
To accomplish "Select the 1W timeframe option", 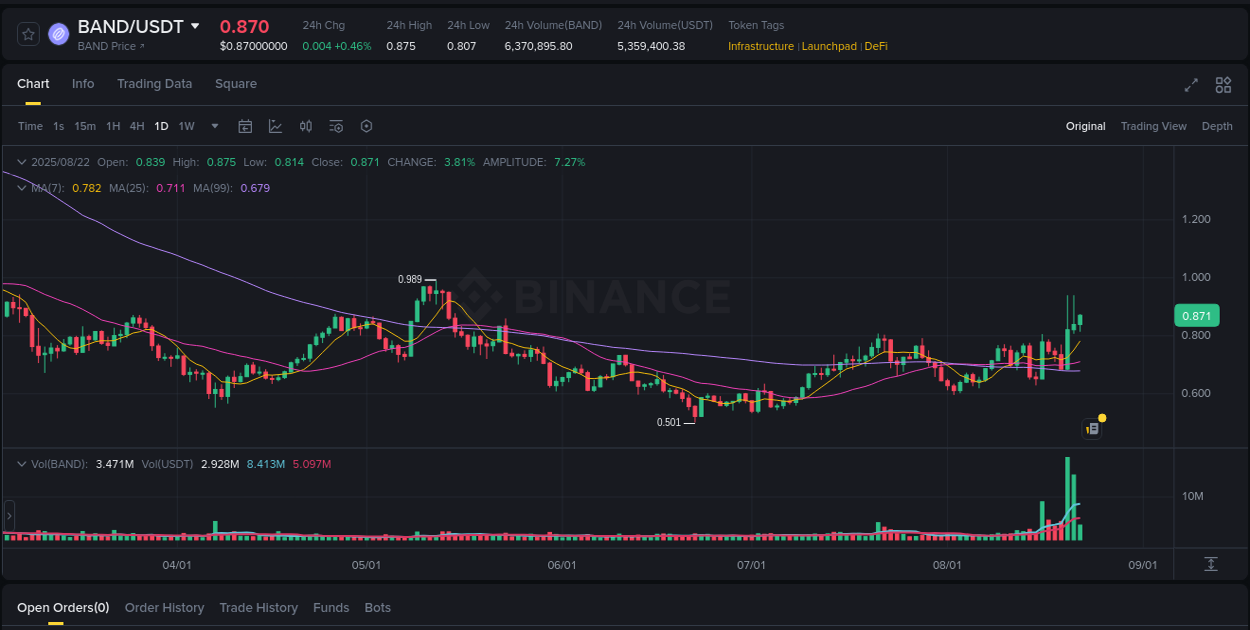I will pyautogui.click(x=186, y=126).
